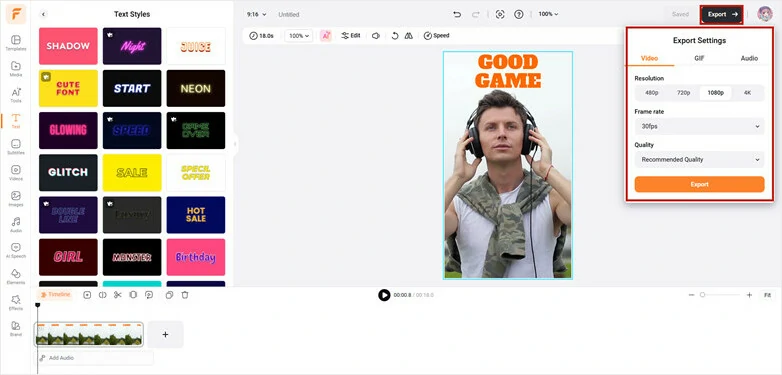The width and height of the screenshot is (782, 375).
Task: Click the 18.0s duration button
Action: tap(262, 36)
